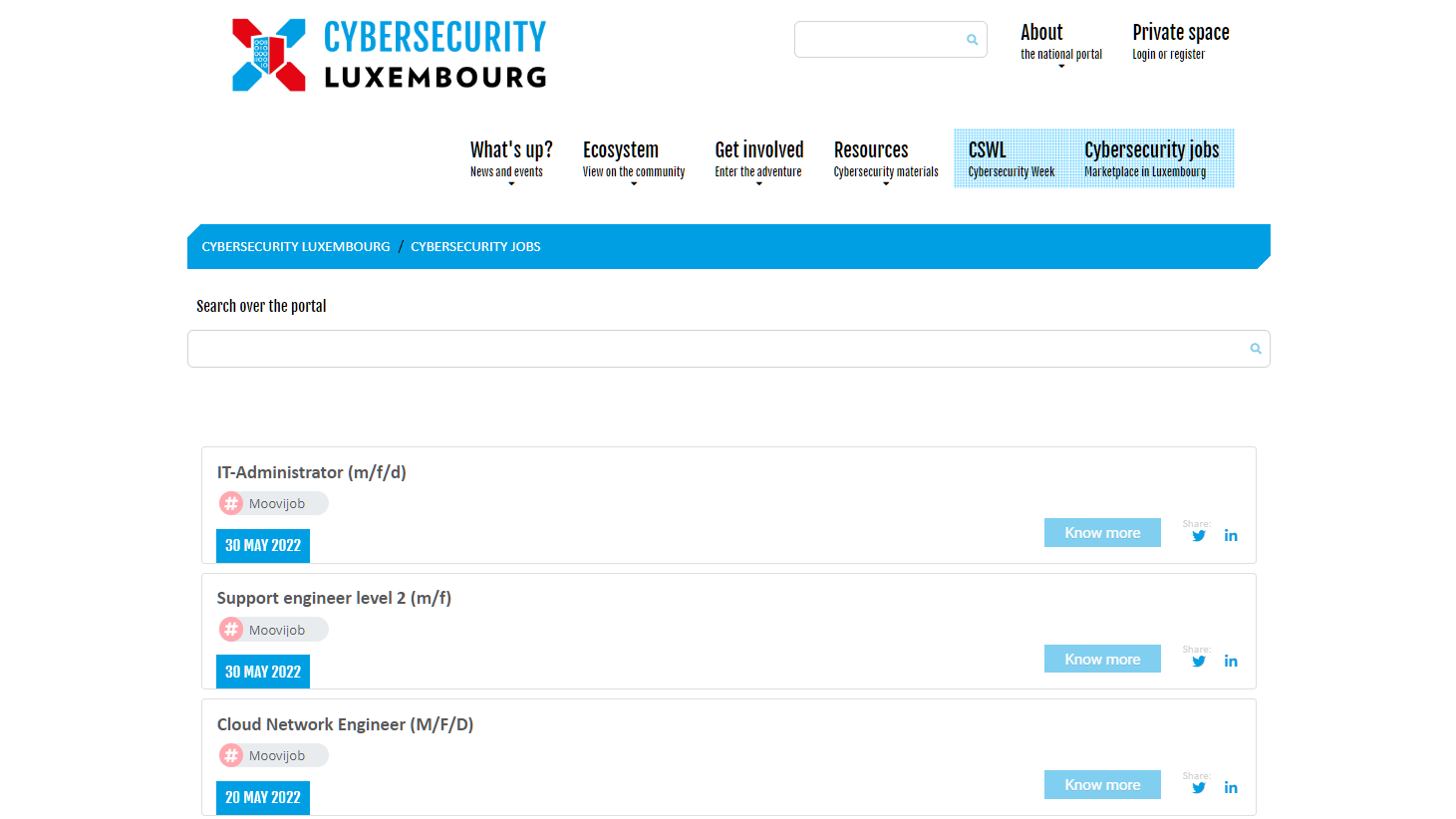Select the Cybersecurity jobs menu item

1151,158
